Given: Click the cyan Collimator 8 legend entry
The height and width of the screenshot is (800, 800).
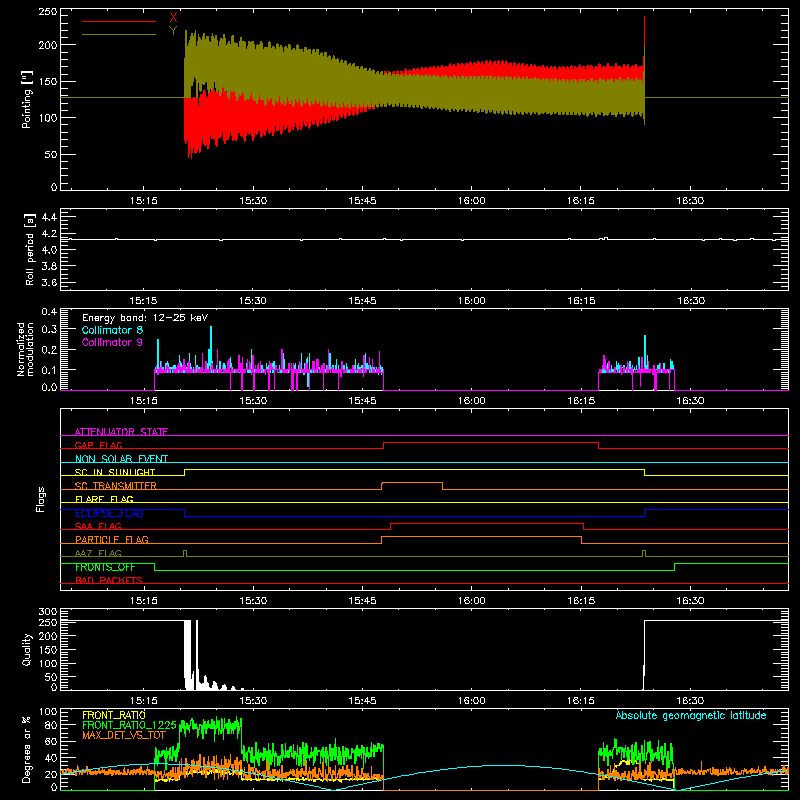Looking at the screenshot, I should (112, 330).
